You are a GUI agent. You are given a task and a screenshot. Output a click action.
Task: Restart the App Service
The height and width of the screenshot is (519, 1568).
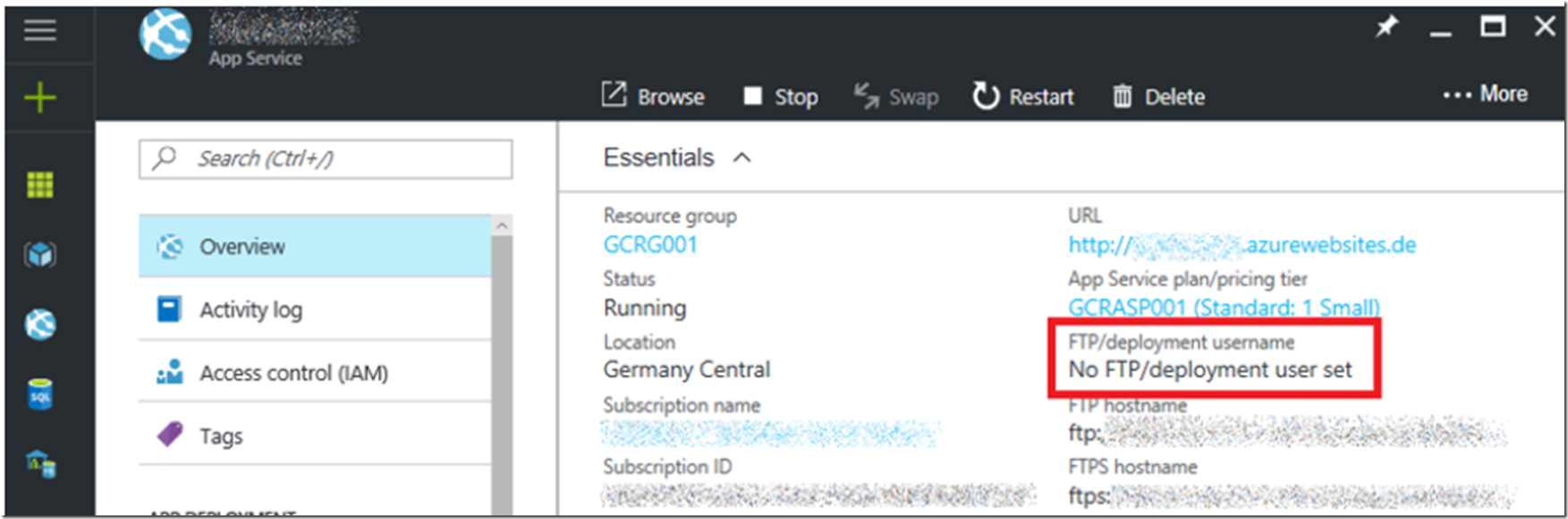[x=1023, y=96]
